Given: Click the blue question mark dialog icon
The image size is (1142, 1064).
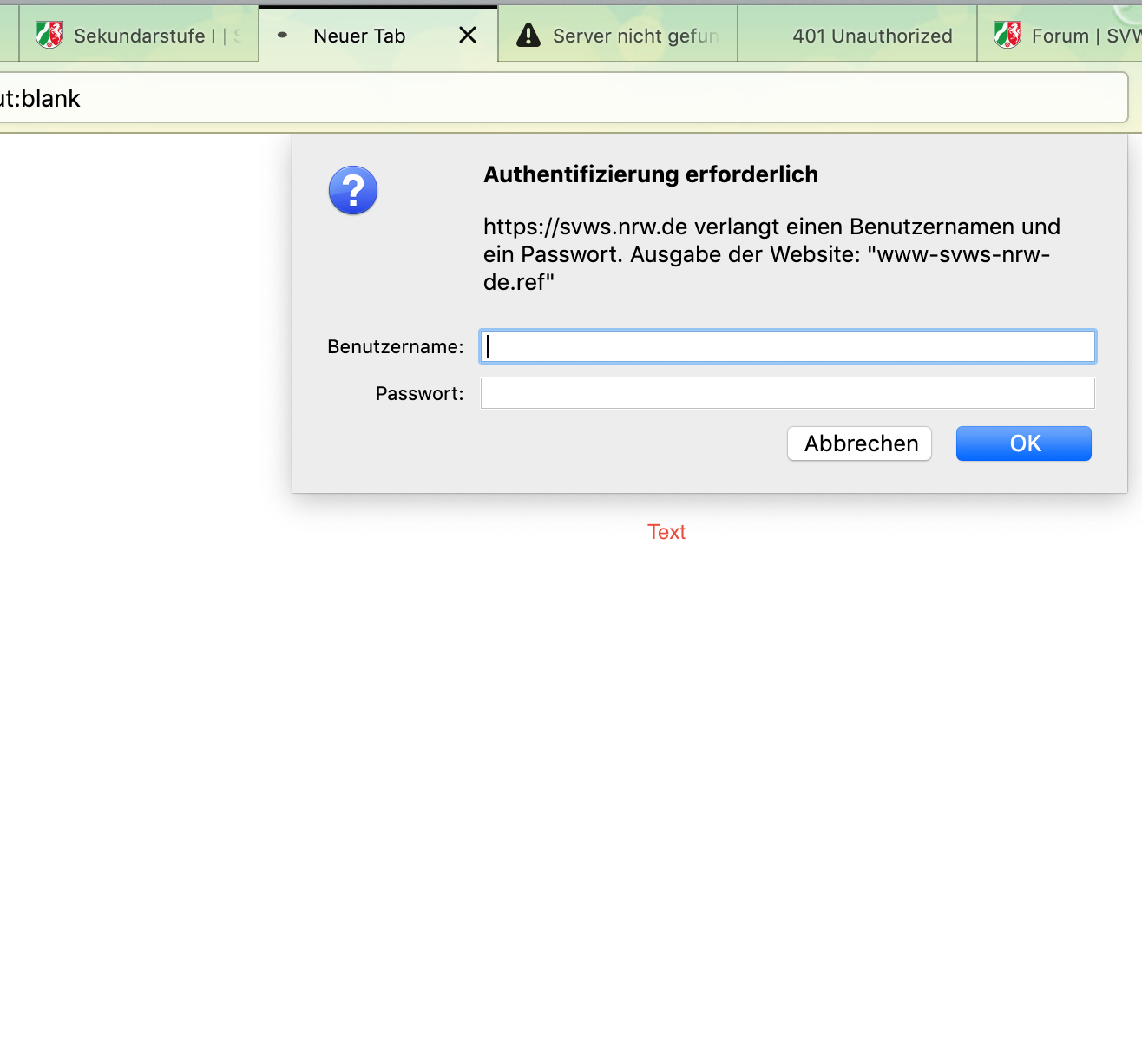Looking at the screenshot, I should coord(353,190).
